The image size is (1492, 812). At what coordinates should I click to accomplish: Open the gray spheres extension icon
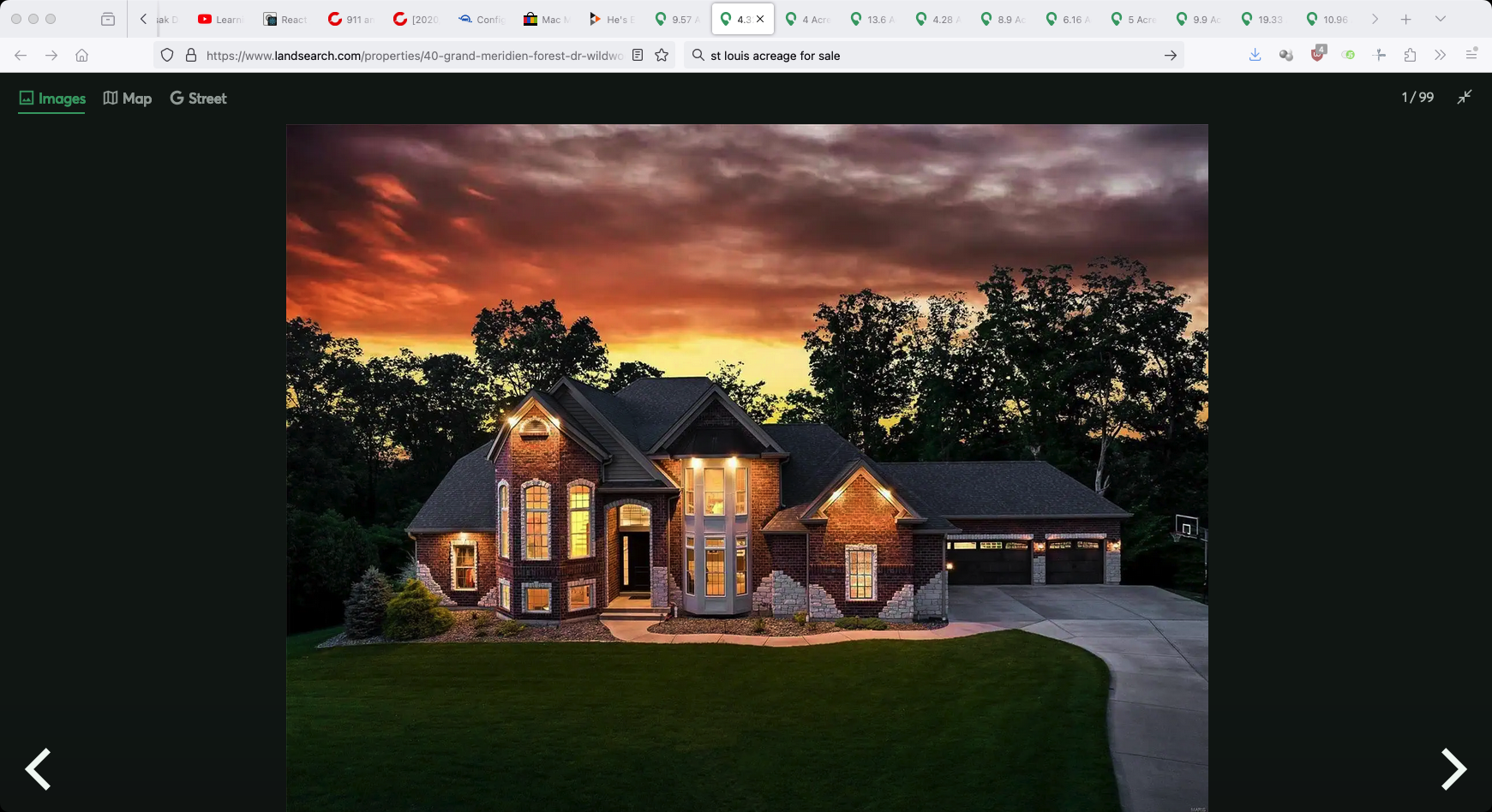coord(1286,56)
